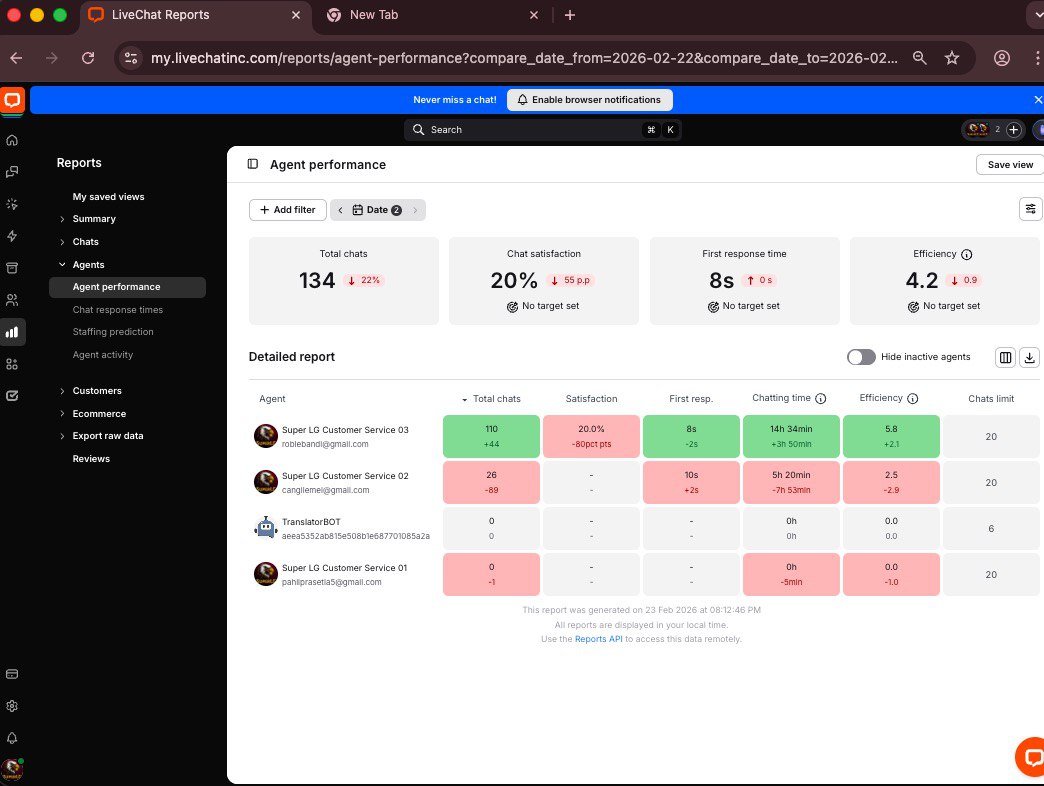Open the Chats icon in left rail
Viewport: 1044px width, 786px height.
coord(12,172)
